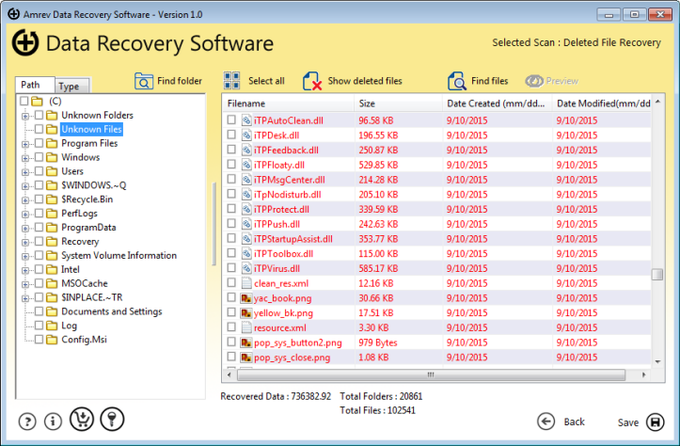This screenshot has height=446, width=680.
Task: Click the application logo in title bar
Action: click(13, 14)
